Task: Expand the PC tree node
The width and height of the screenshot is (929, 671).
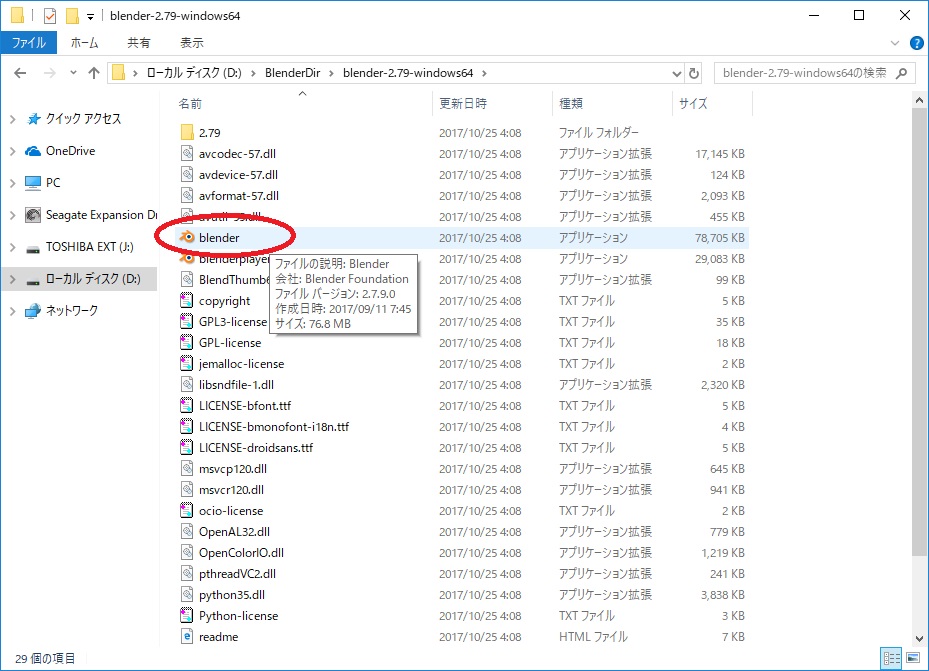Action: tap(12, 183)
